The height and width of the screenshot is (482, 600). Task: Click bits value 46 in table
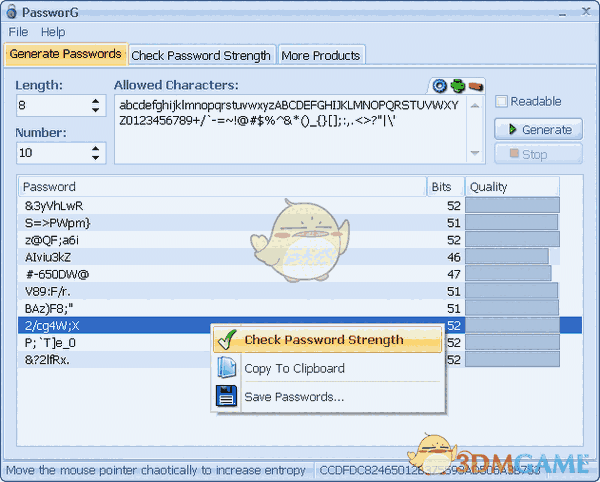[454, 257]
